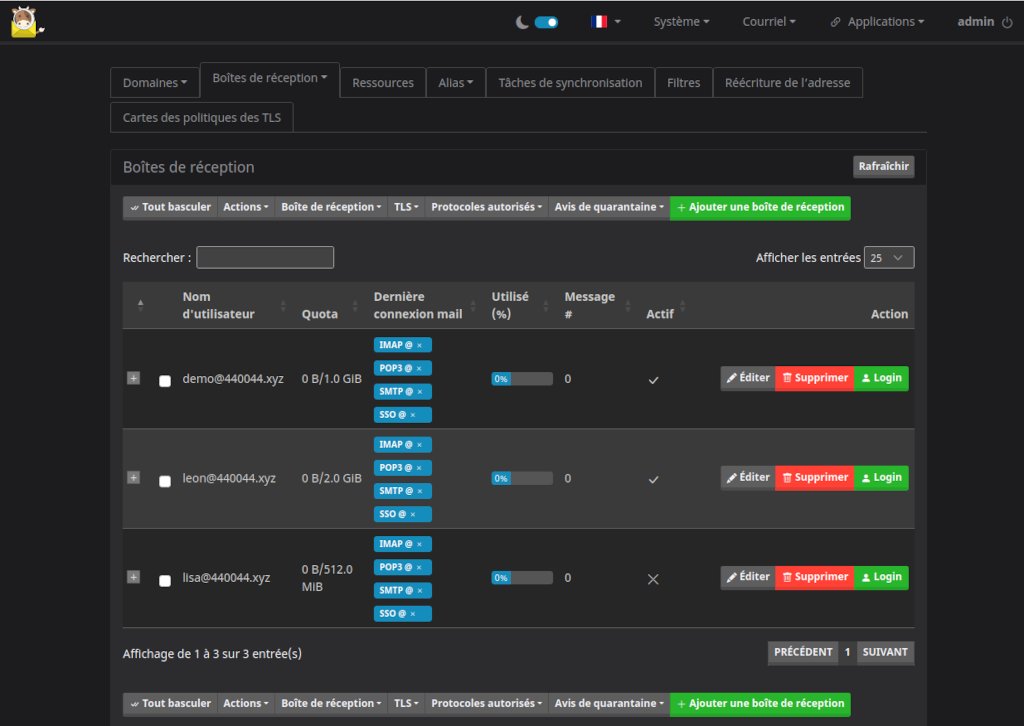Open top Boîte de réception dropdown
Viewport: 1024px width, 726px height.
[x=331, y=208]
